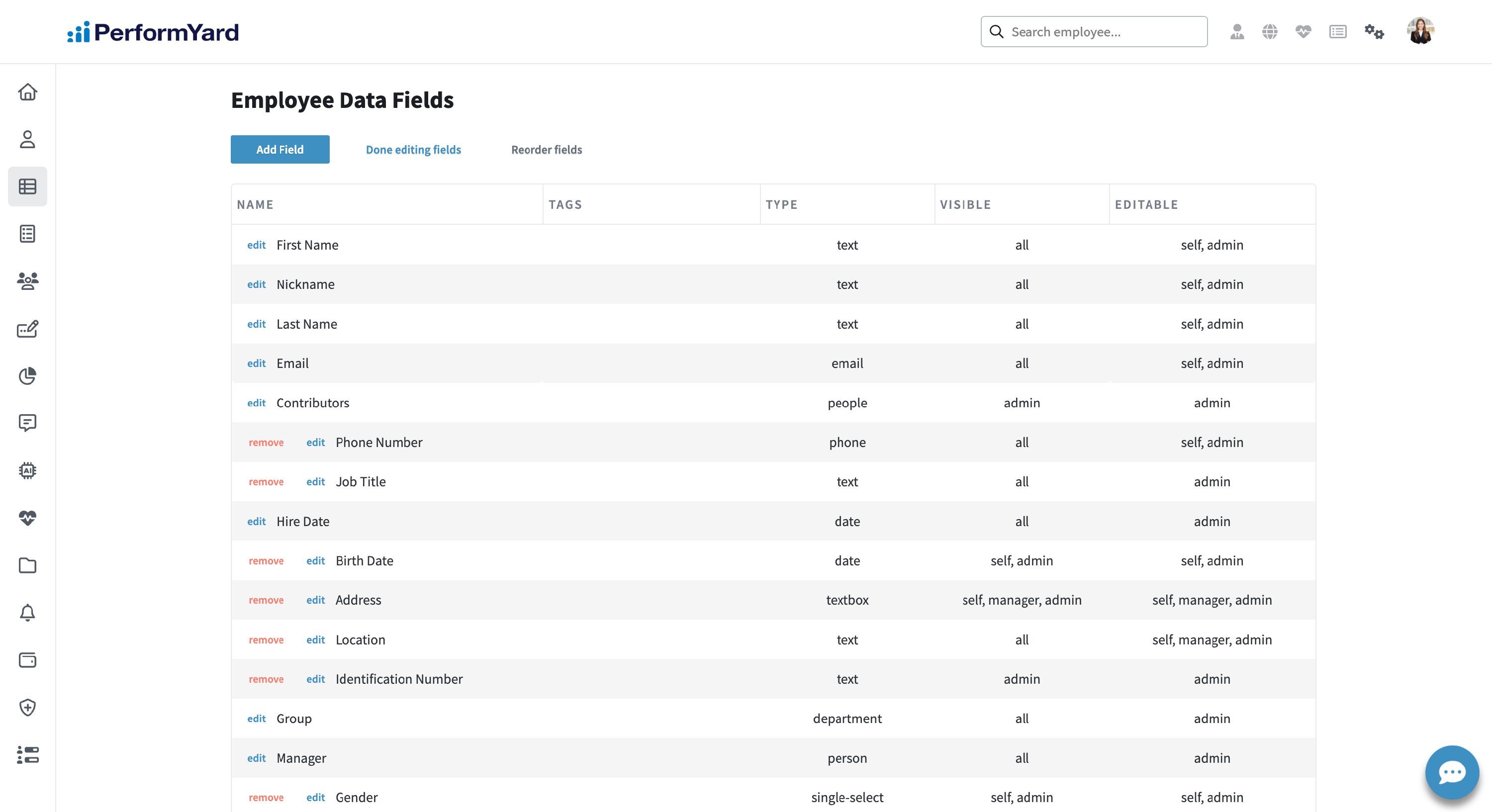Click the globe icon in header

tap(1270, 32)
